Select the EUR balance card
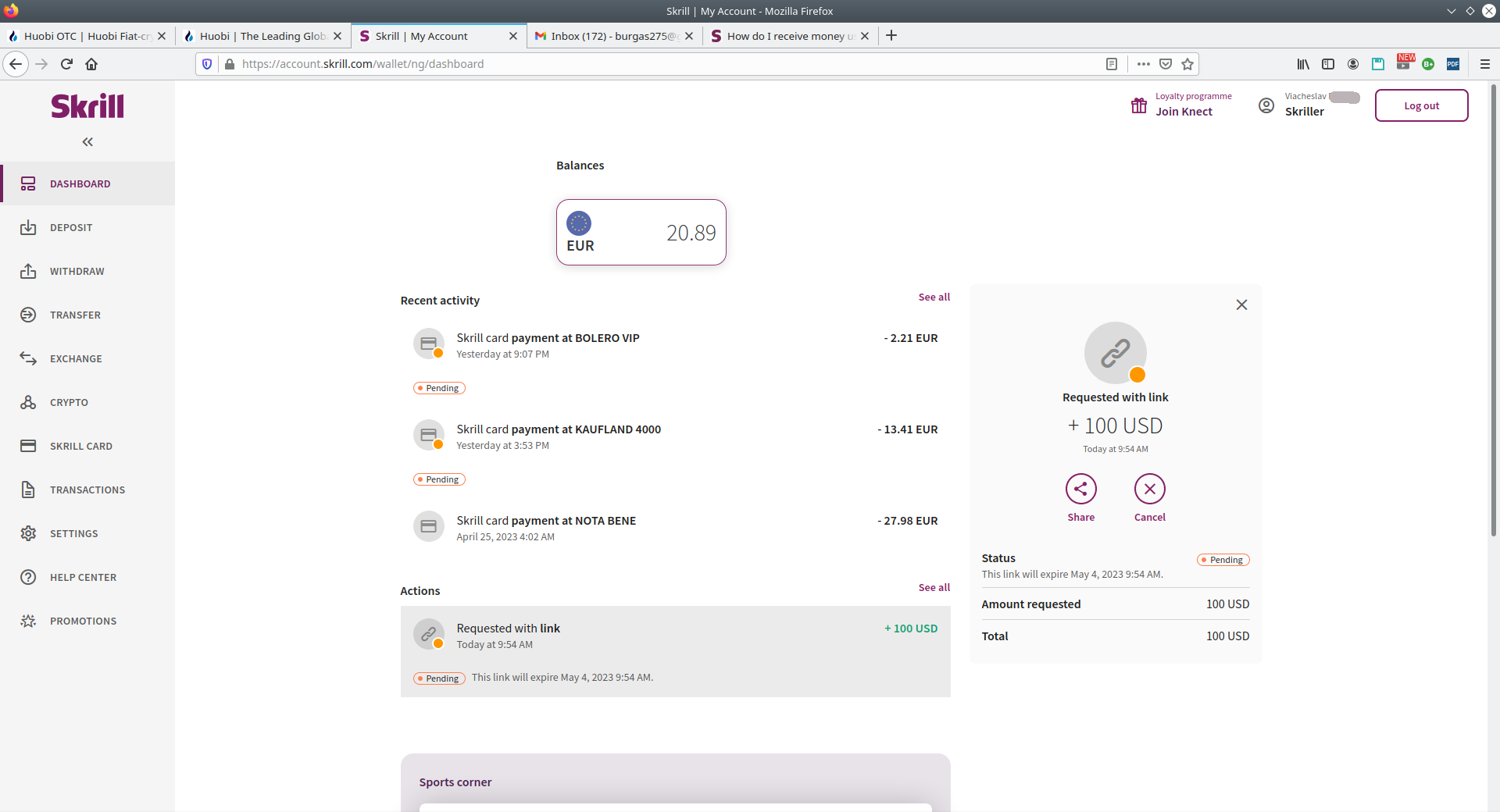The image size is (1500, 812). point(641,232)
